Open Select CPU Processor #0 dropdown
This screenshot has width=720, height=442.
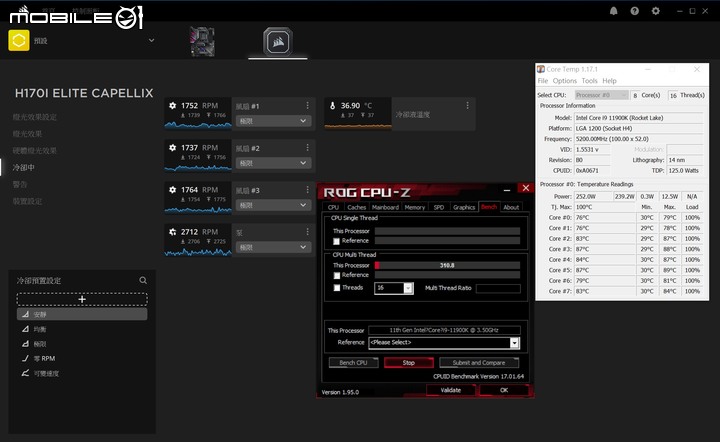pyautogui.click(x=602, y=95)
